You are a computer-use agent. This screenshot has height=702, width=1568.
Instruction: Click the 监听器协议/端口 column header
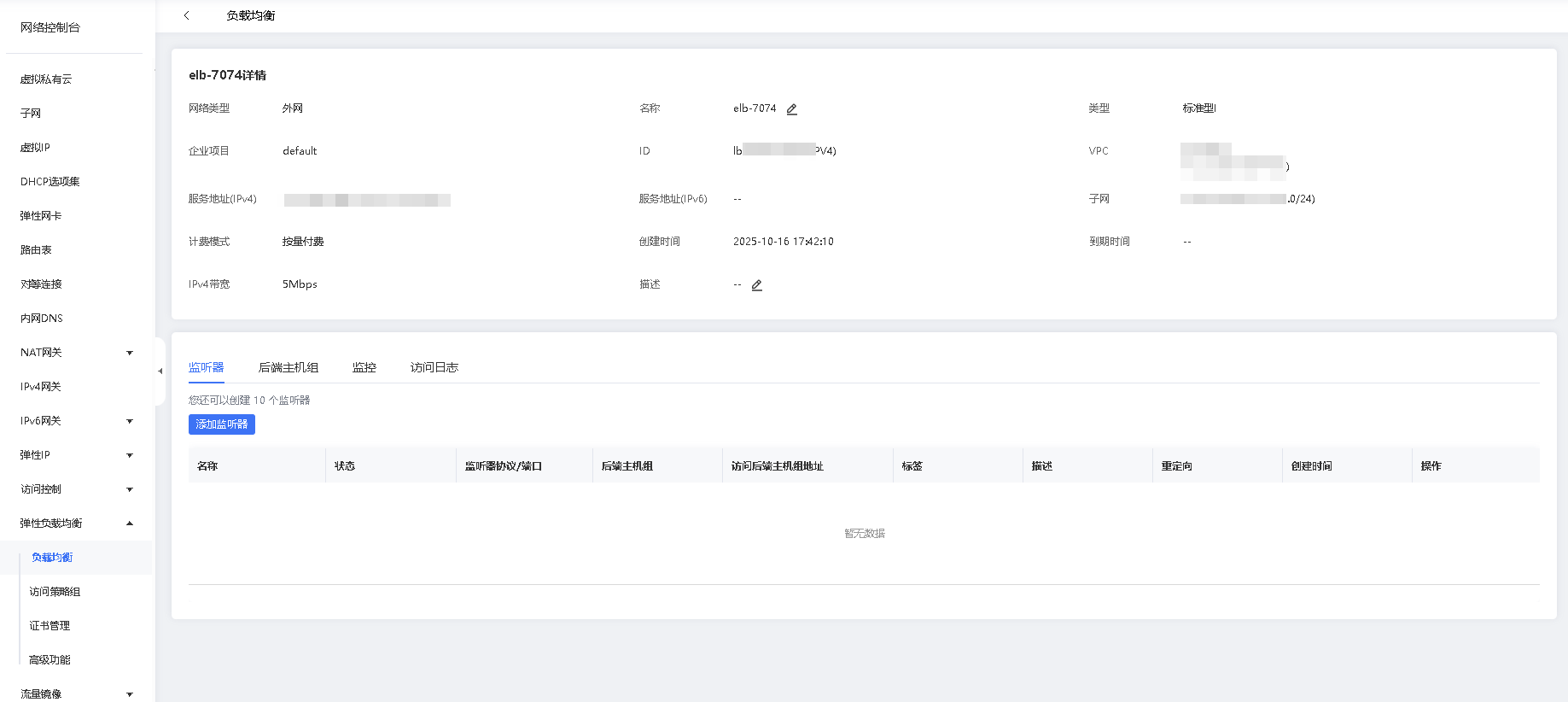504,466
